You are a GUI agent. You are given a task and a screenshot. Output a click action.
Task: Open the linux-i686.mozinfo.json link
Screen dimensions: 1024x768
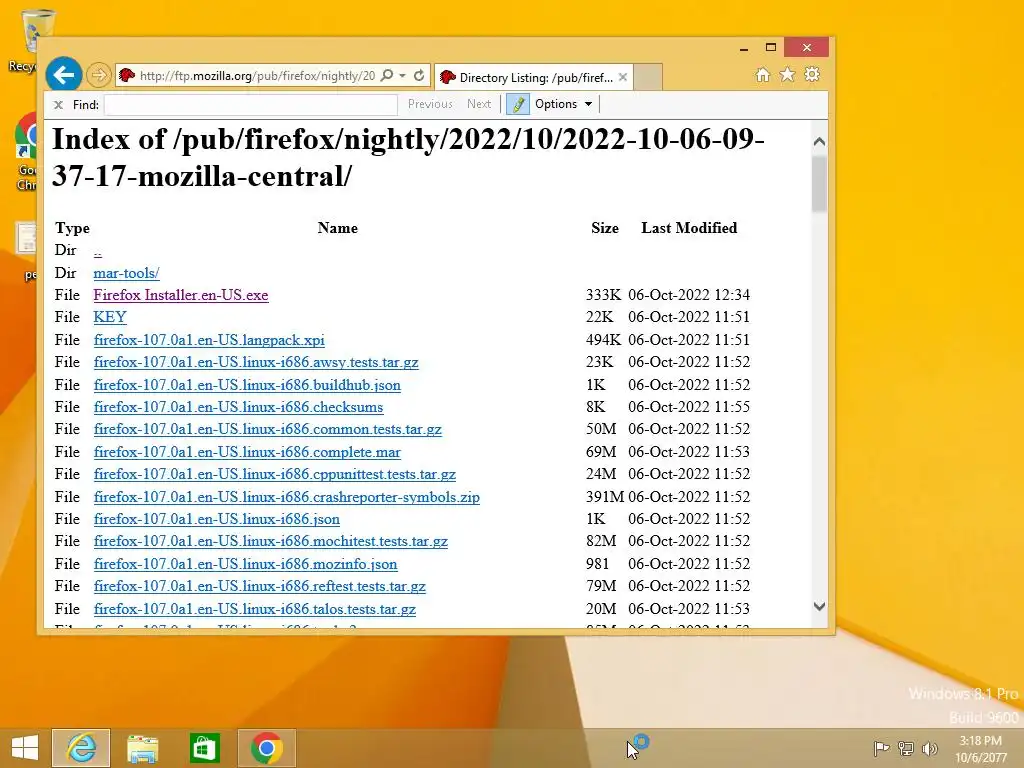(x=246, y=565)
